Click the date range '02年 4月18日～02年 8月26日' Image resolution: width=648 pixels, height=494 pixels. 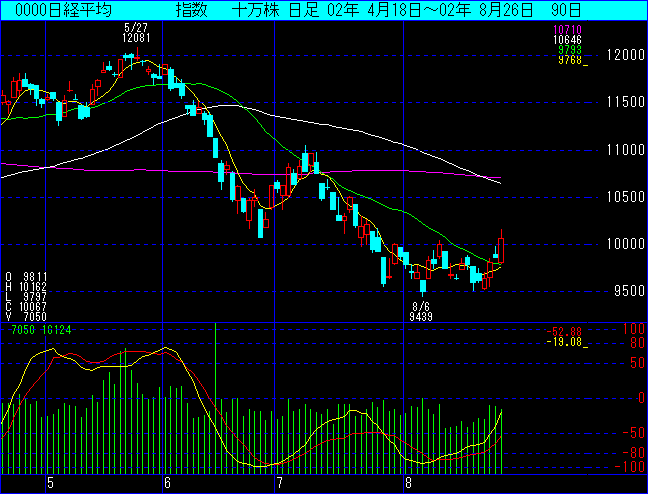pos(430,10)
